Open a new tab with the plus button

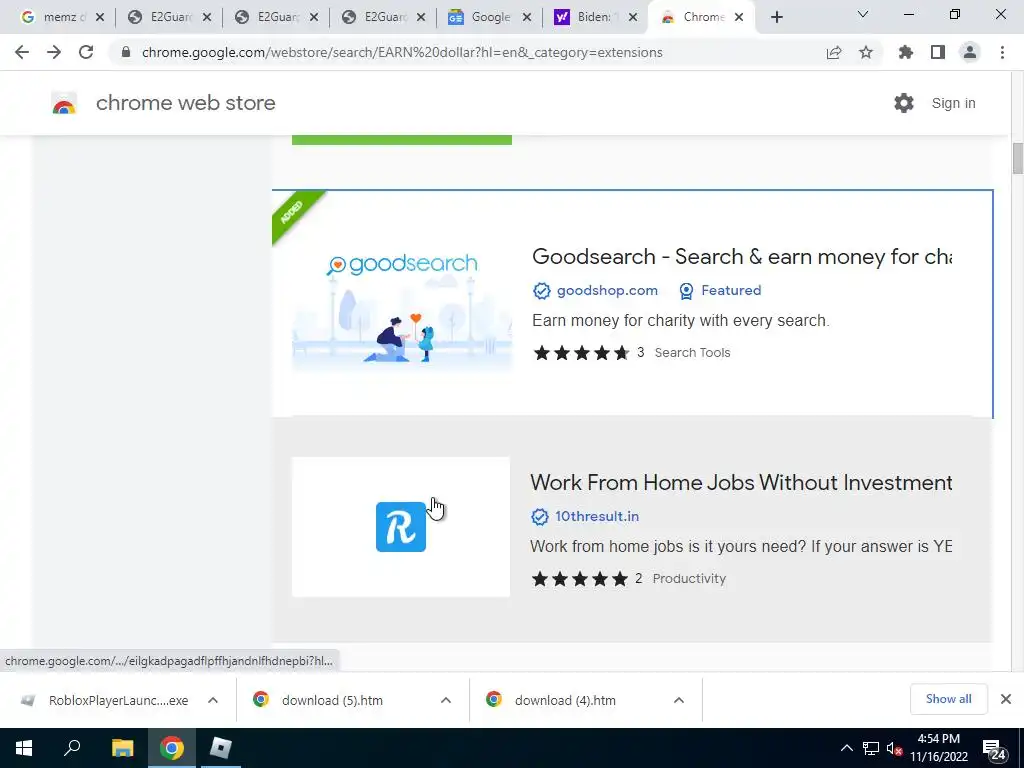(x=776, y=17)
